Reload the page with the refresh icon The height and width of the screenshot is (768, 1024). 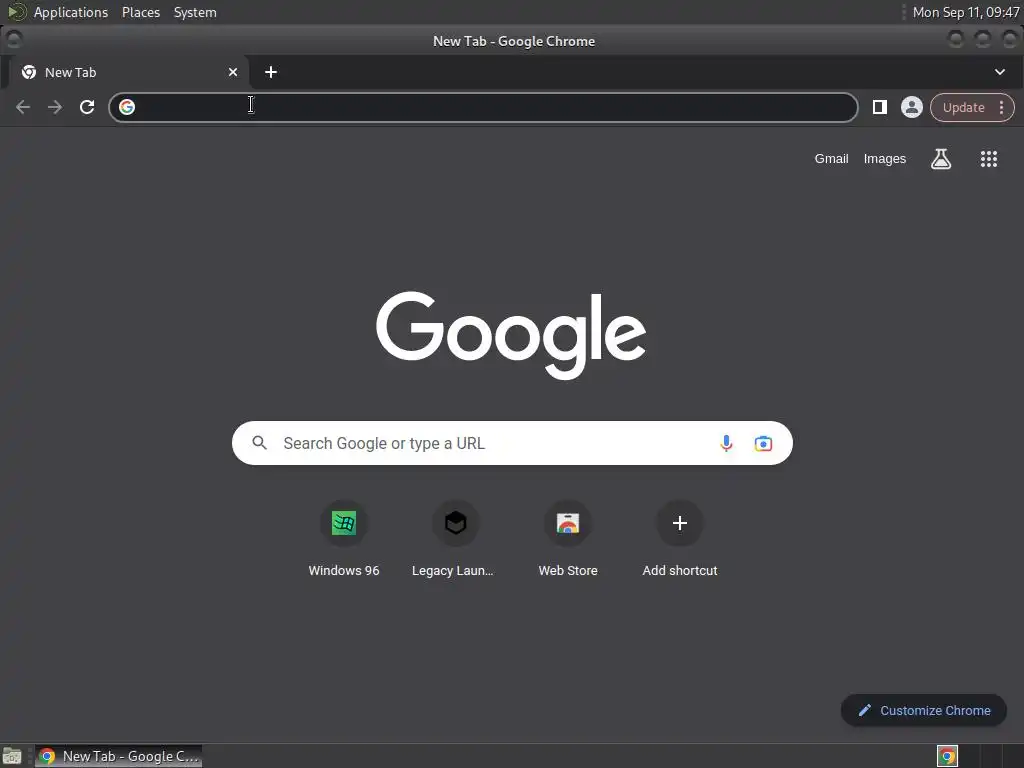[87, 107]
